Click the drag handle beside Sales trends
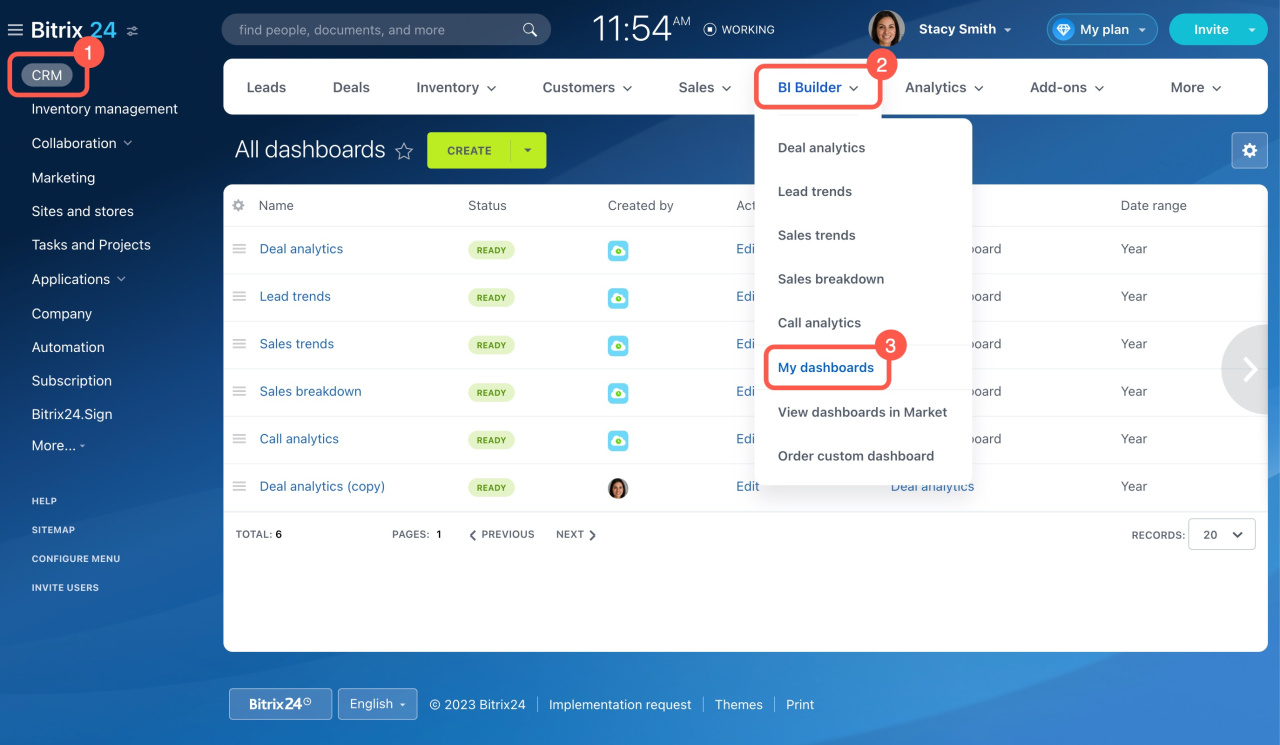Viewport: 1280px width, 745px height. (239, 344)
